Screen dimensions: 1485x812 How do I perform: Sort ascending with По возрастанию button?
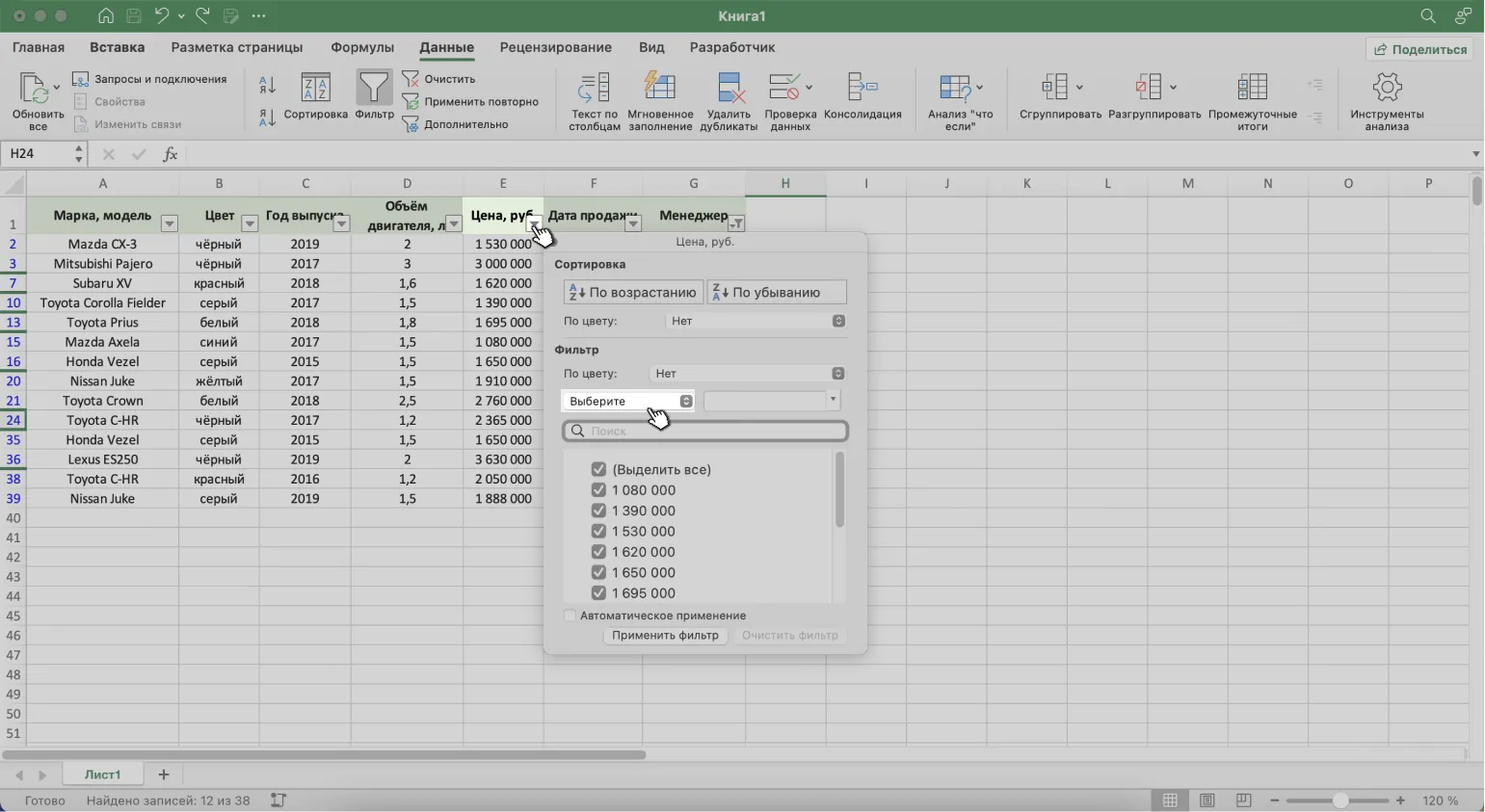(x=633, y=292)
